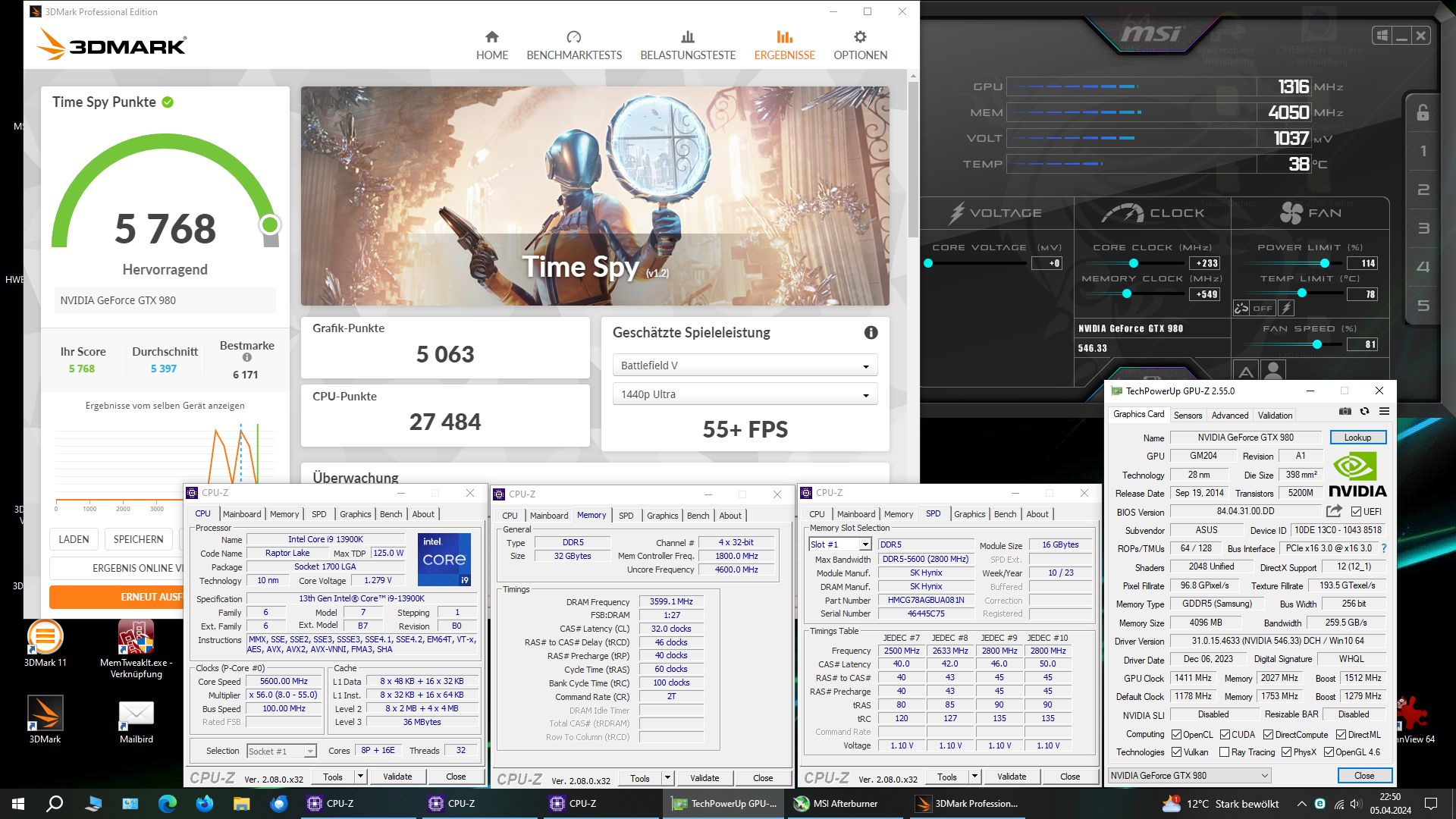Screen dimensions: 1456x819
Task: Open Battlefield V game dropdown
Action: pyautogui.click(x=745, y=366)
